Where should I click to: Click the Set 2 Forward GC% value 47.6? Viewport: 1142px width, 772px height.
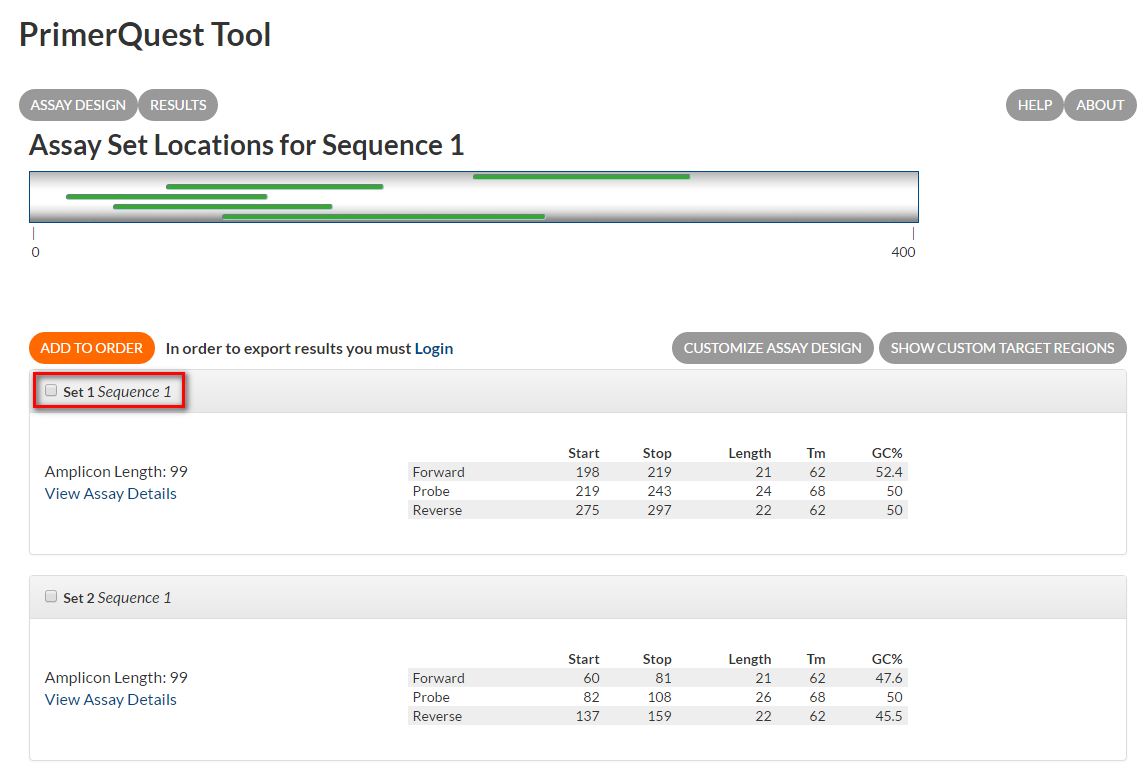point(889,678)
